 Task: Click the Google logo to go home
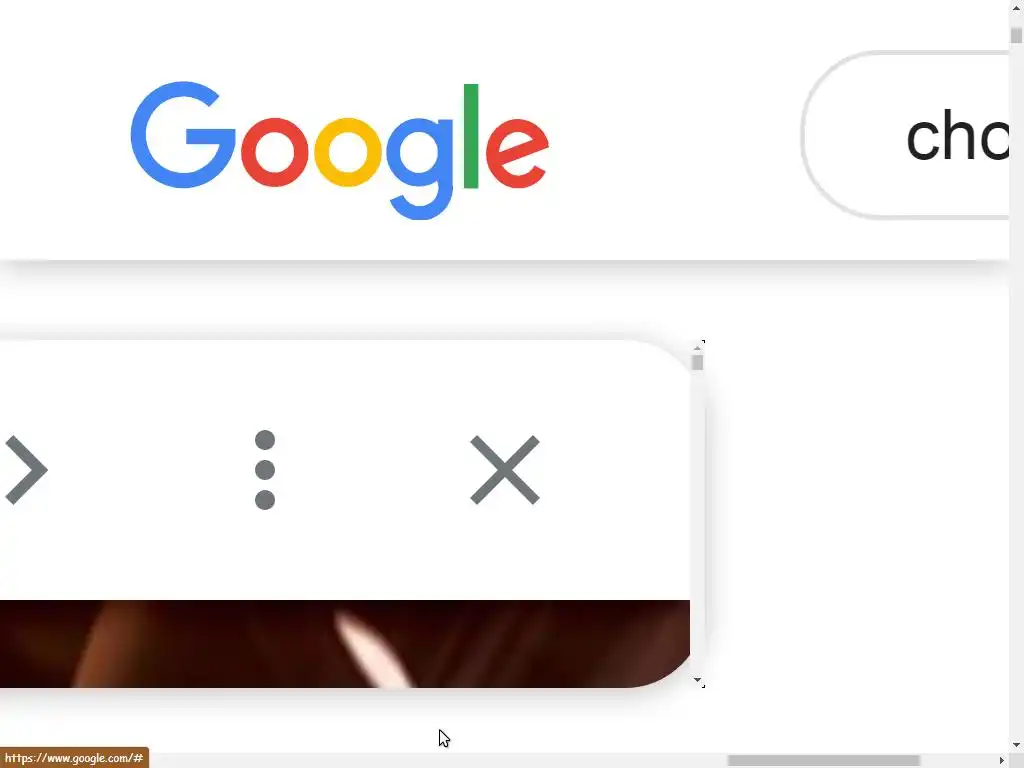339,150
